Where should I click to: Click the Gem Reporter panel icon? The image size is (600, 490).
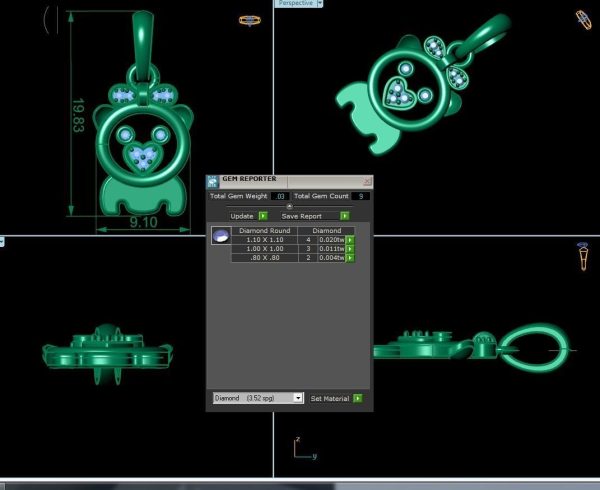tap(212, 182)
